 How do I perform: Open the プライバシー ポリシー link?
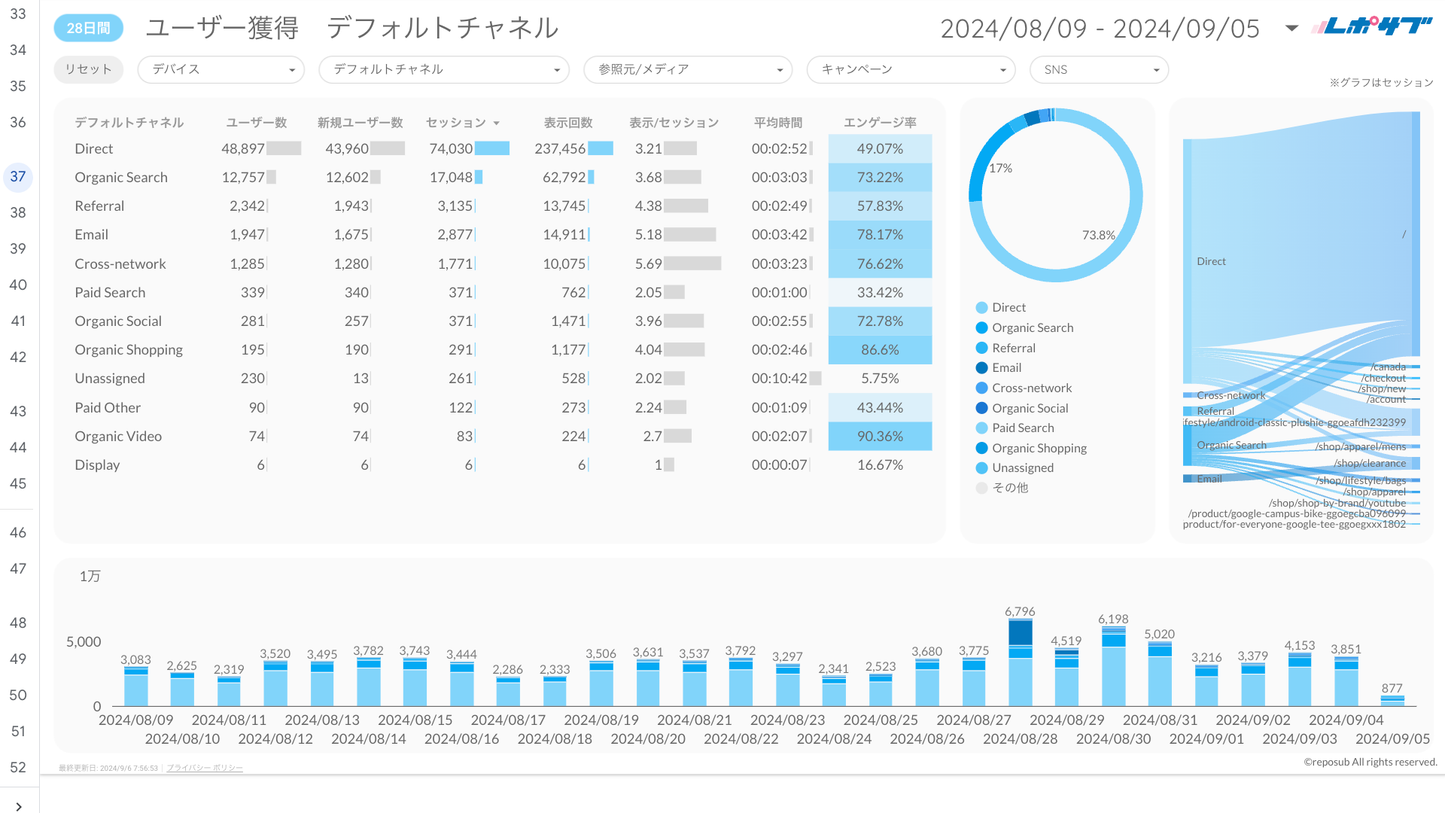pyautogui.click(x=204, y=768)
